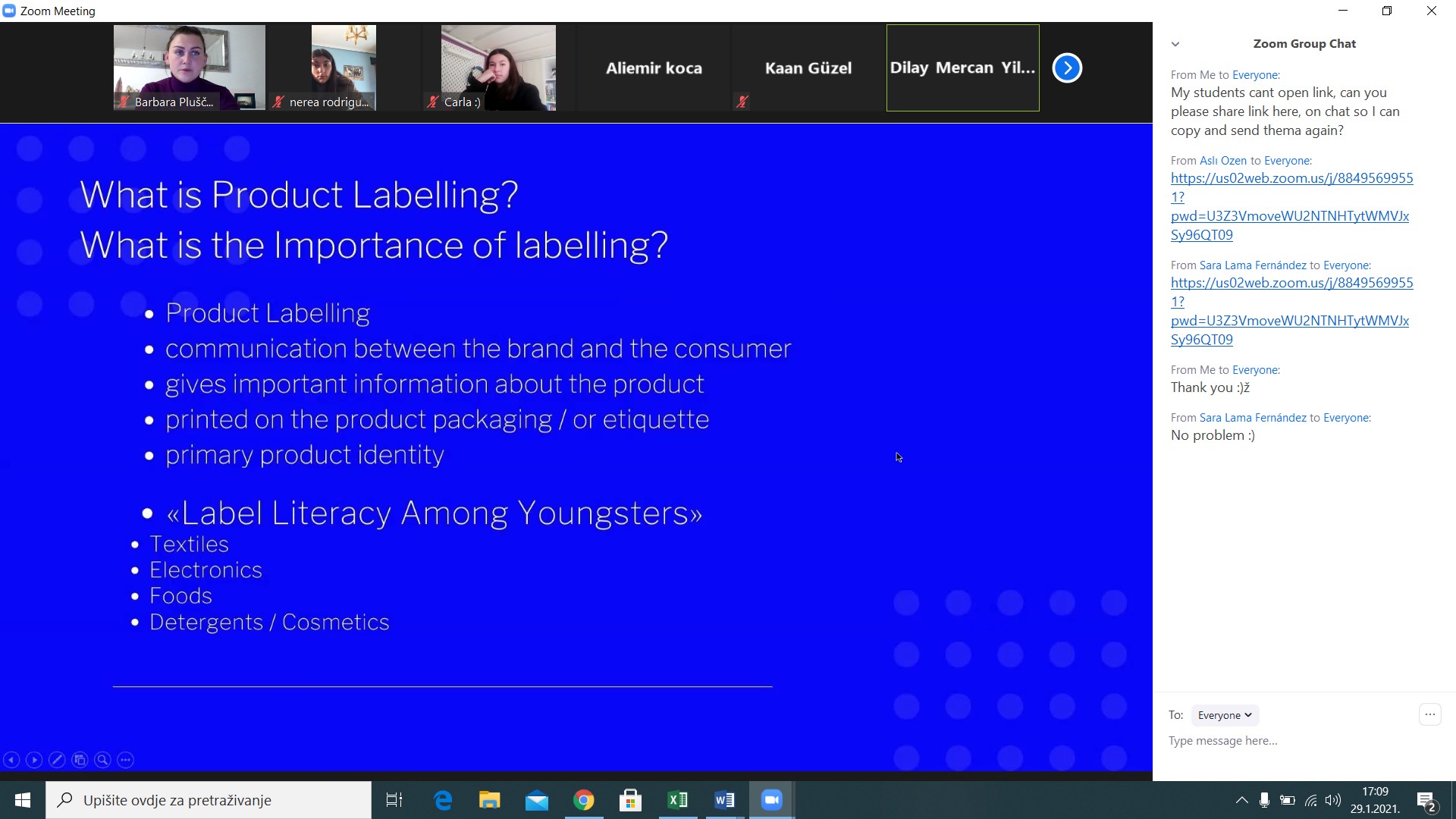The height and width of the screenshot is (819, 1456).
Task: Open the see-all-slides grid icon
Action: click(80, 759)
